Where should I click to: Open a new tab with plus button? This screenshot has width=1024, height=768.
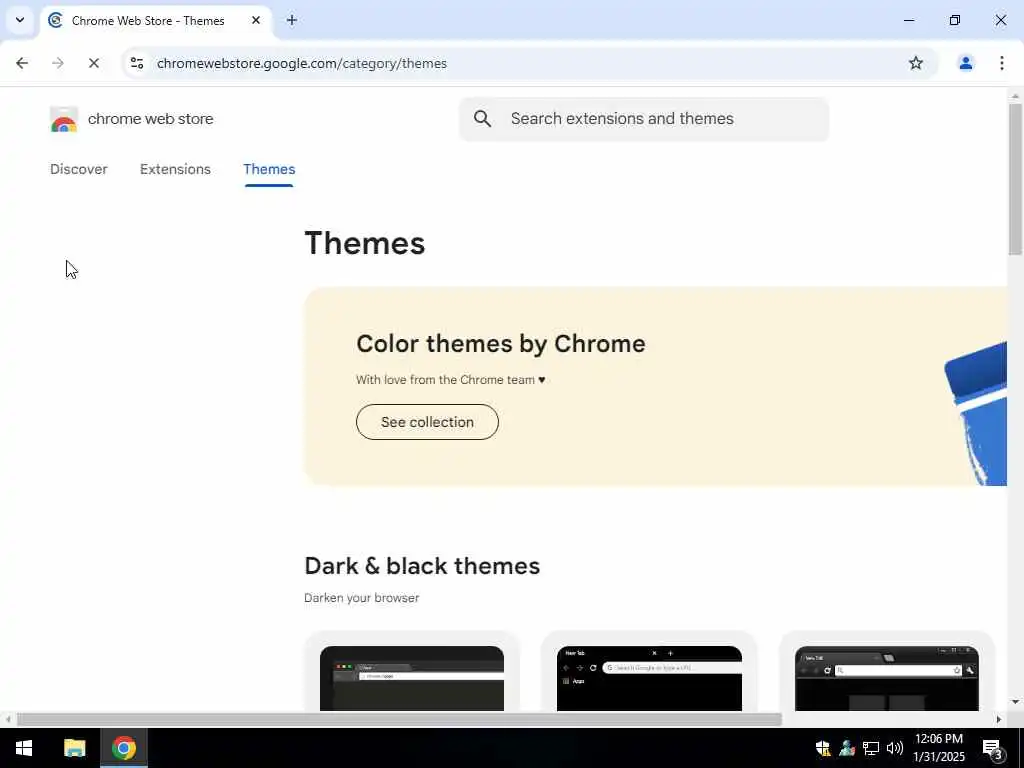[292, 20]
